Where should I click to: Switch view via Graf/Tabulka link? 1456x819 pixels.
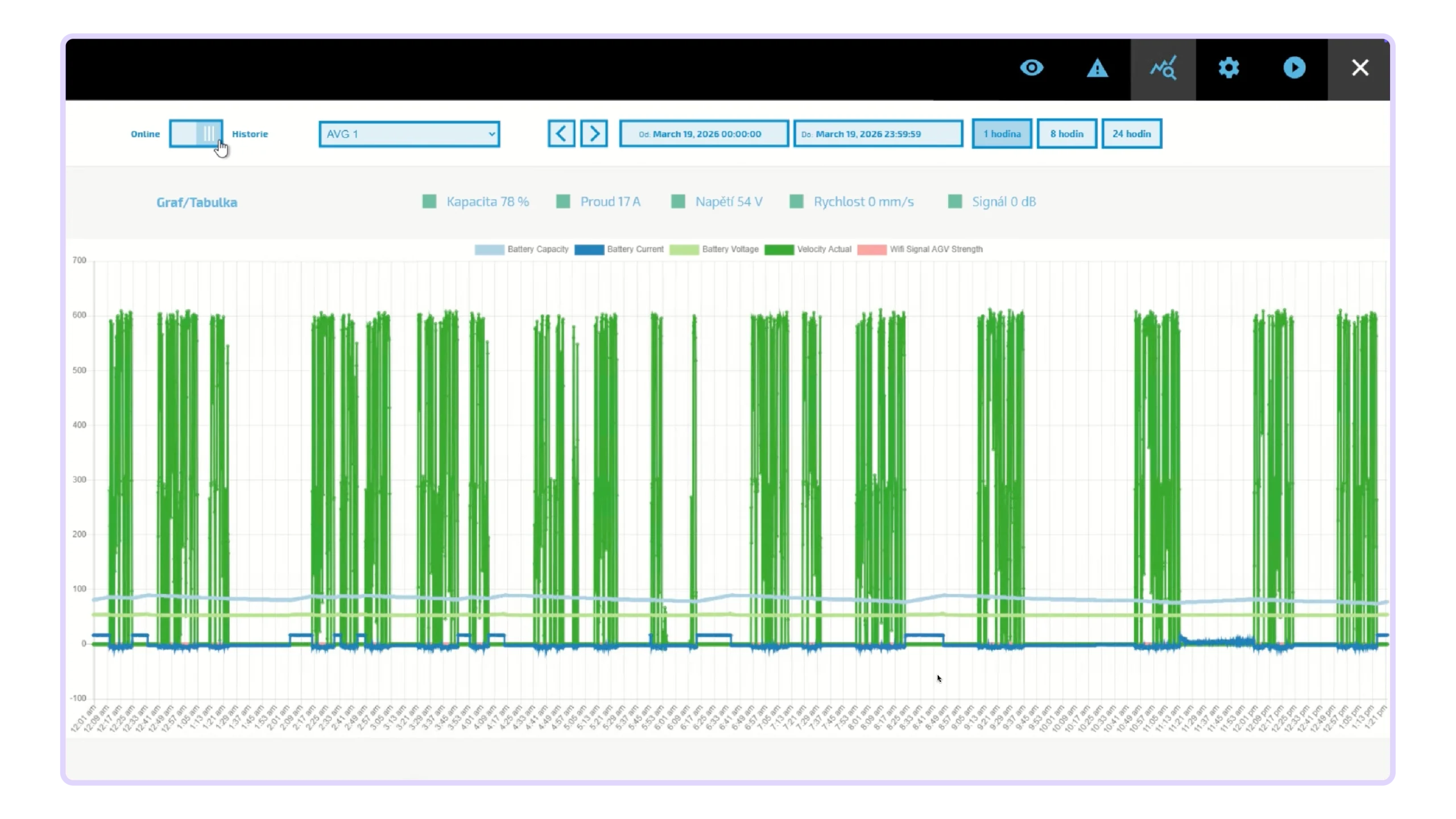click(x=197, y=202)
